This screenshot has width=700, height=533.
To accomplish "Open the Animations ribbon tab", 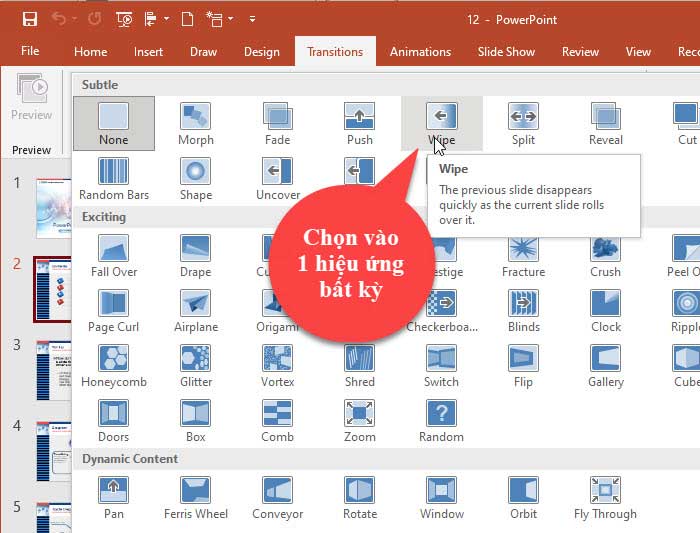I will pyautogui.click(x=420, y=52).
